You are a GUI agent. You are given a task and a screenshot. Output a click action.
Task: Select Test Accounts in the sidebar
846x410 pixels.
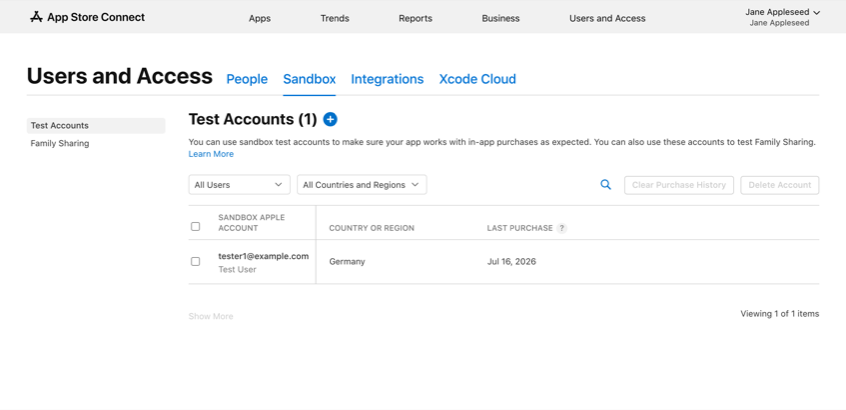coord(96,125)
